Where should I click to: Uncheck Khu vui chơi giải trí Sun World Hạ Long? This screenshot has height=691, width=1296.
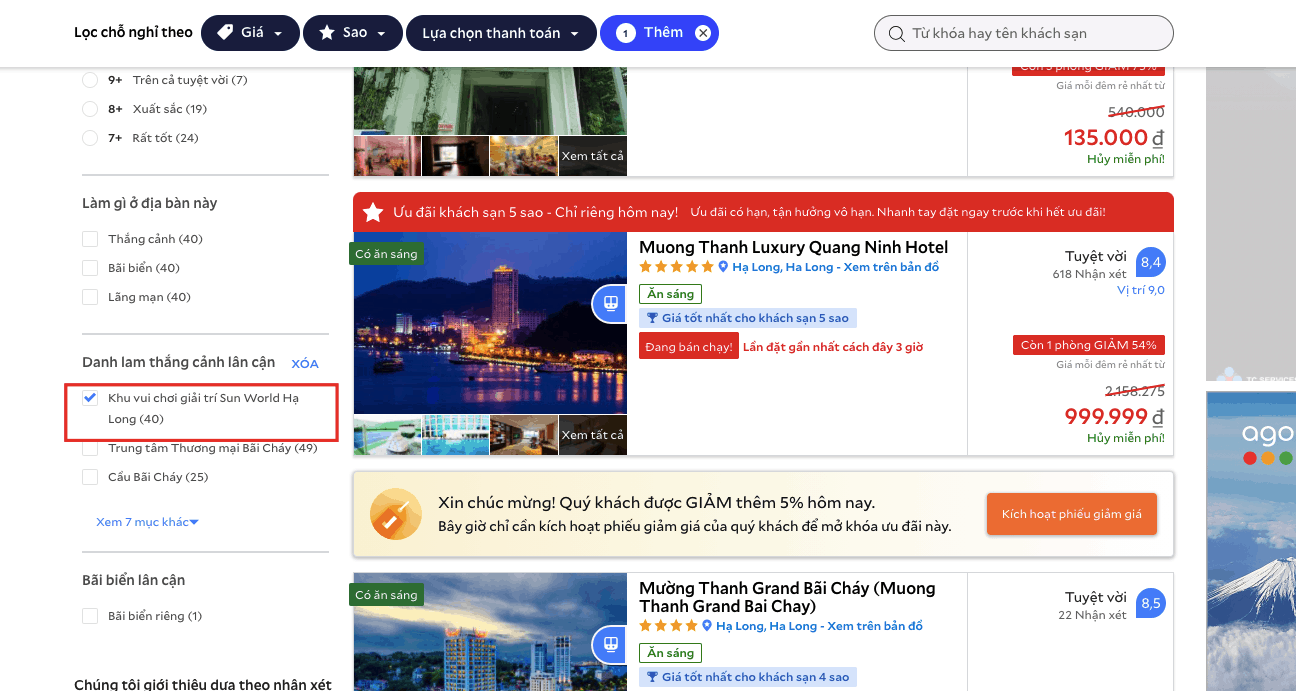click(x=90, y=398)
